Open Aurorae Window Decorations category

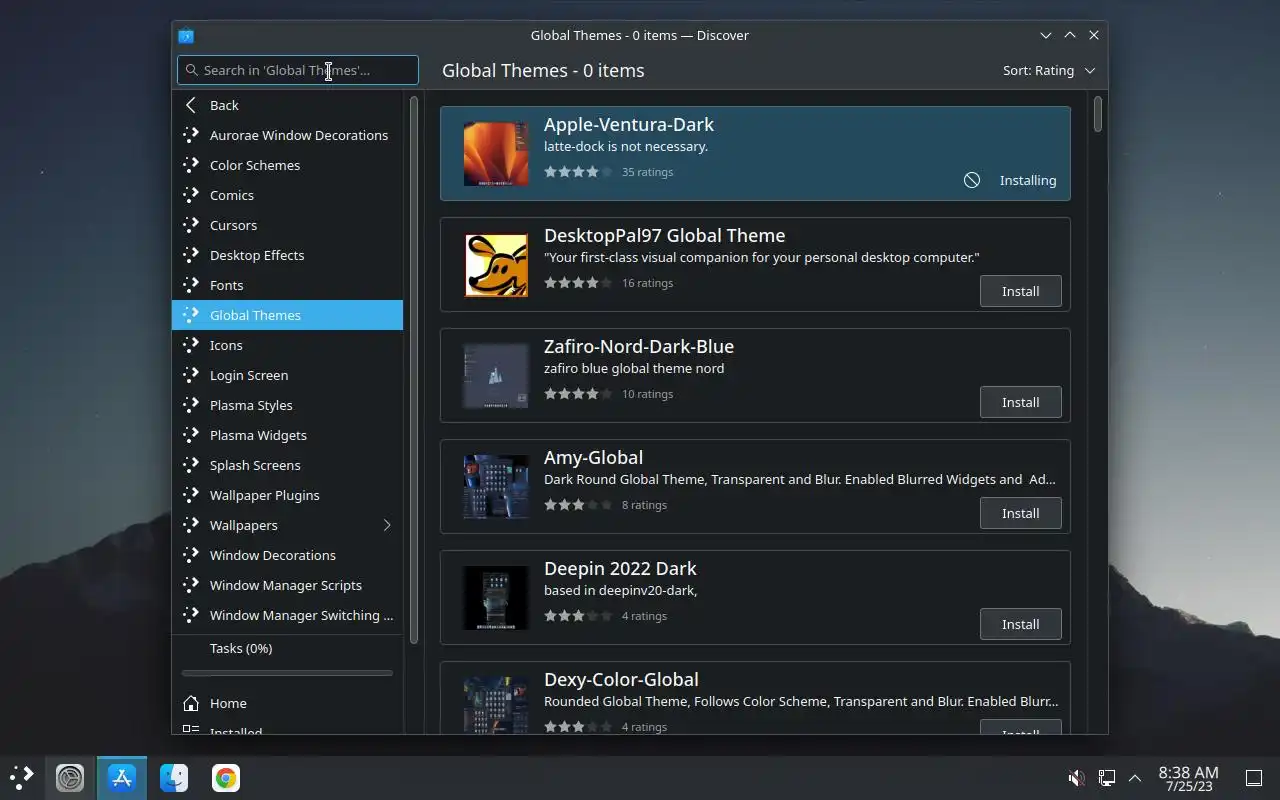(288, 135)
